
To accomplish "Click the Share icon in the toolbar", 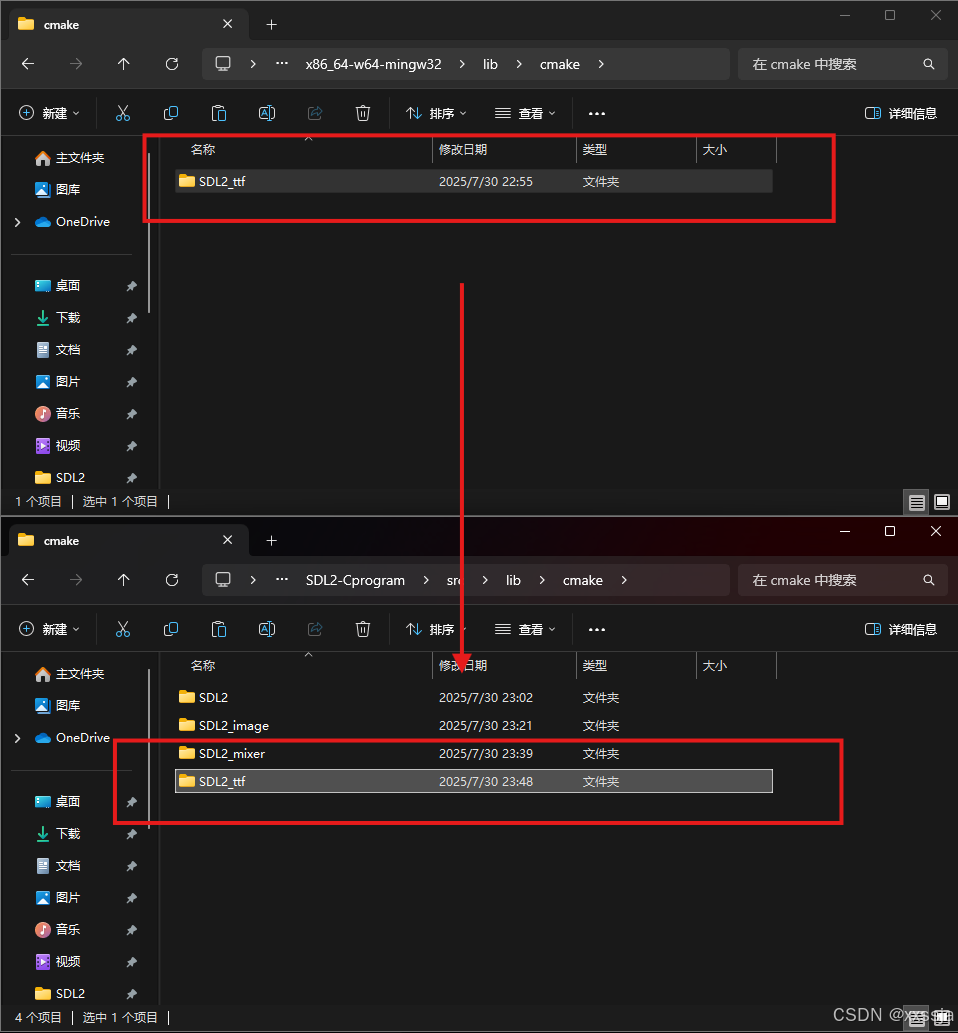I will click(x=315, y=112).
